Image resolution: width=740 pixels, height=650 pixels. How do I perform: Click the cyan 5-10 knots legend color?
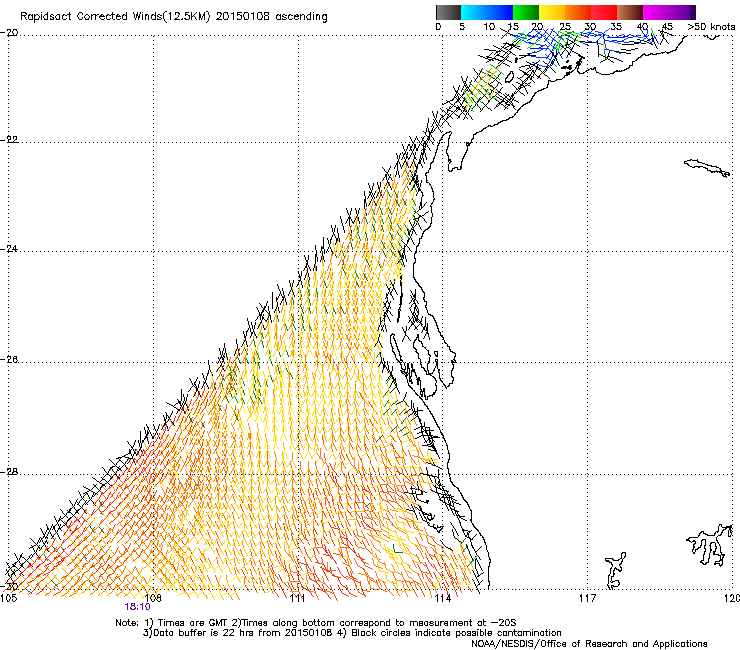pyautogui.click(x=474, y=12)
